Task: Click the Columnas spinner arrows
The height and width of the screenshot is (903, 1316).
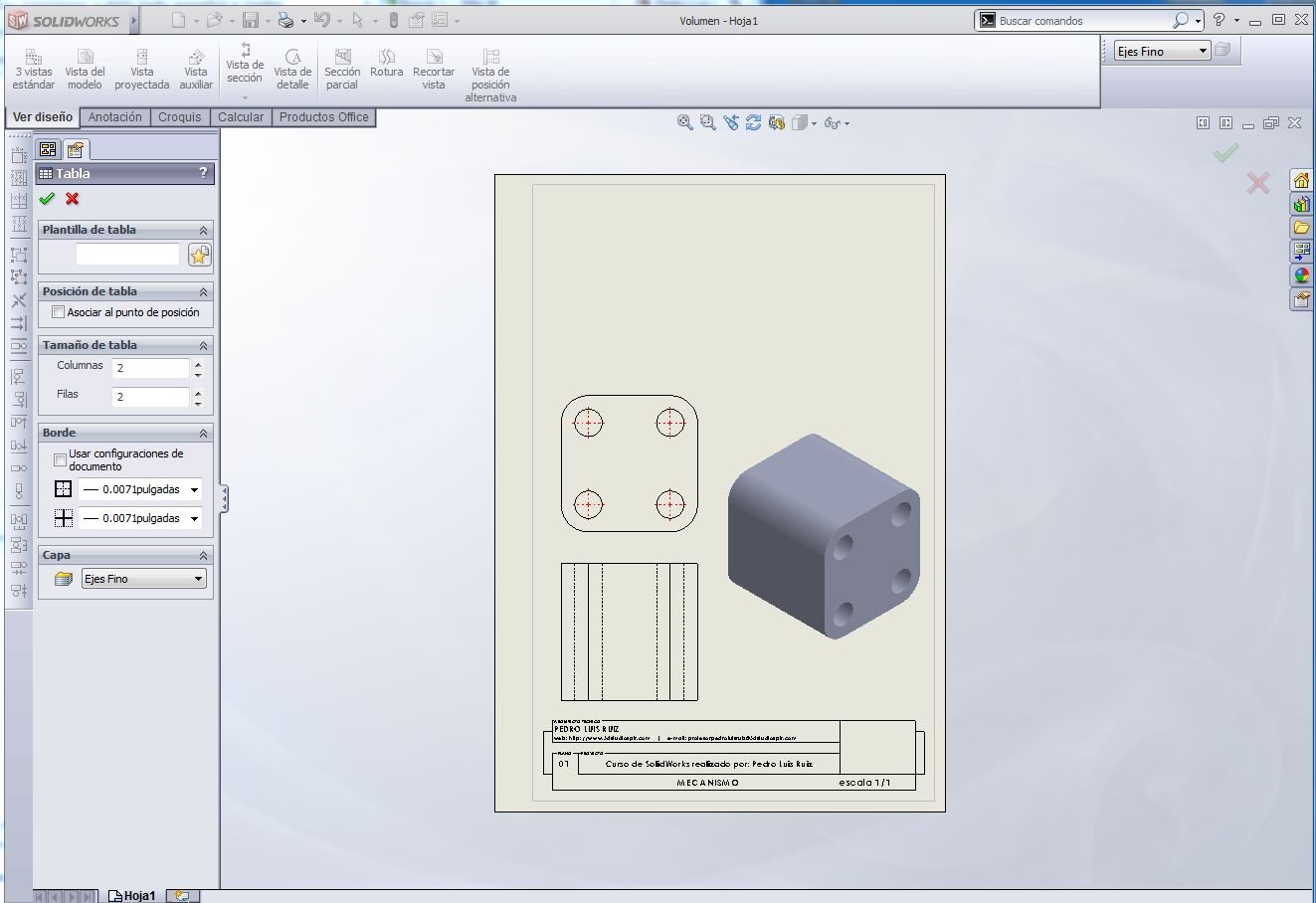Action: point(199,368)
